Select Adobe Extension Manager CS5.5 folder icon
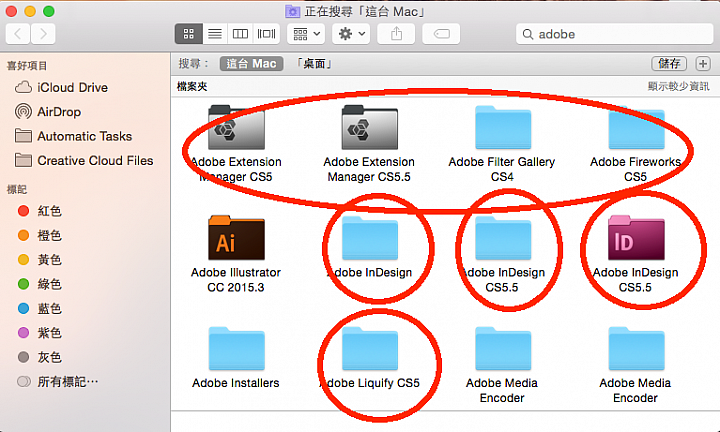This screenshot has height=432, width=720. click(369, 128)
